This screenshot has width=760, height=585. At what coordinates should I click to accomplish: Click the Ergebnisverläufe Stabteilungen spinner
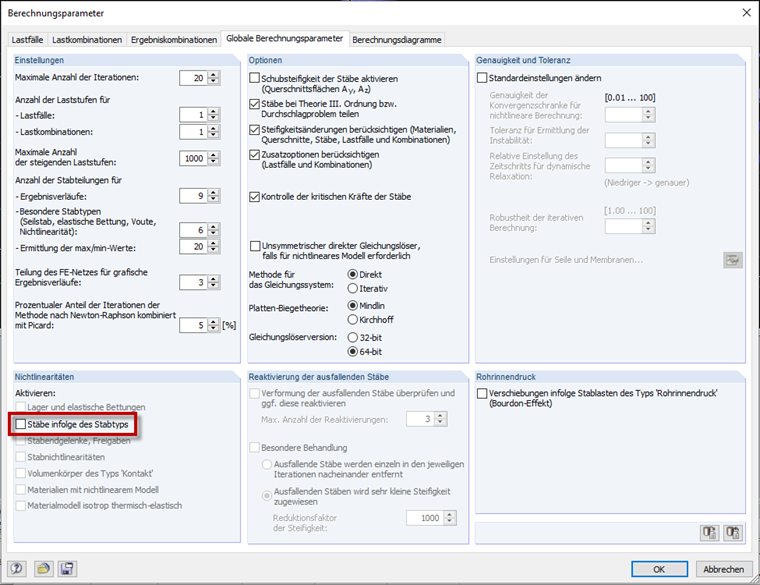click(x=213, y=196)
